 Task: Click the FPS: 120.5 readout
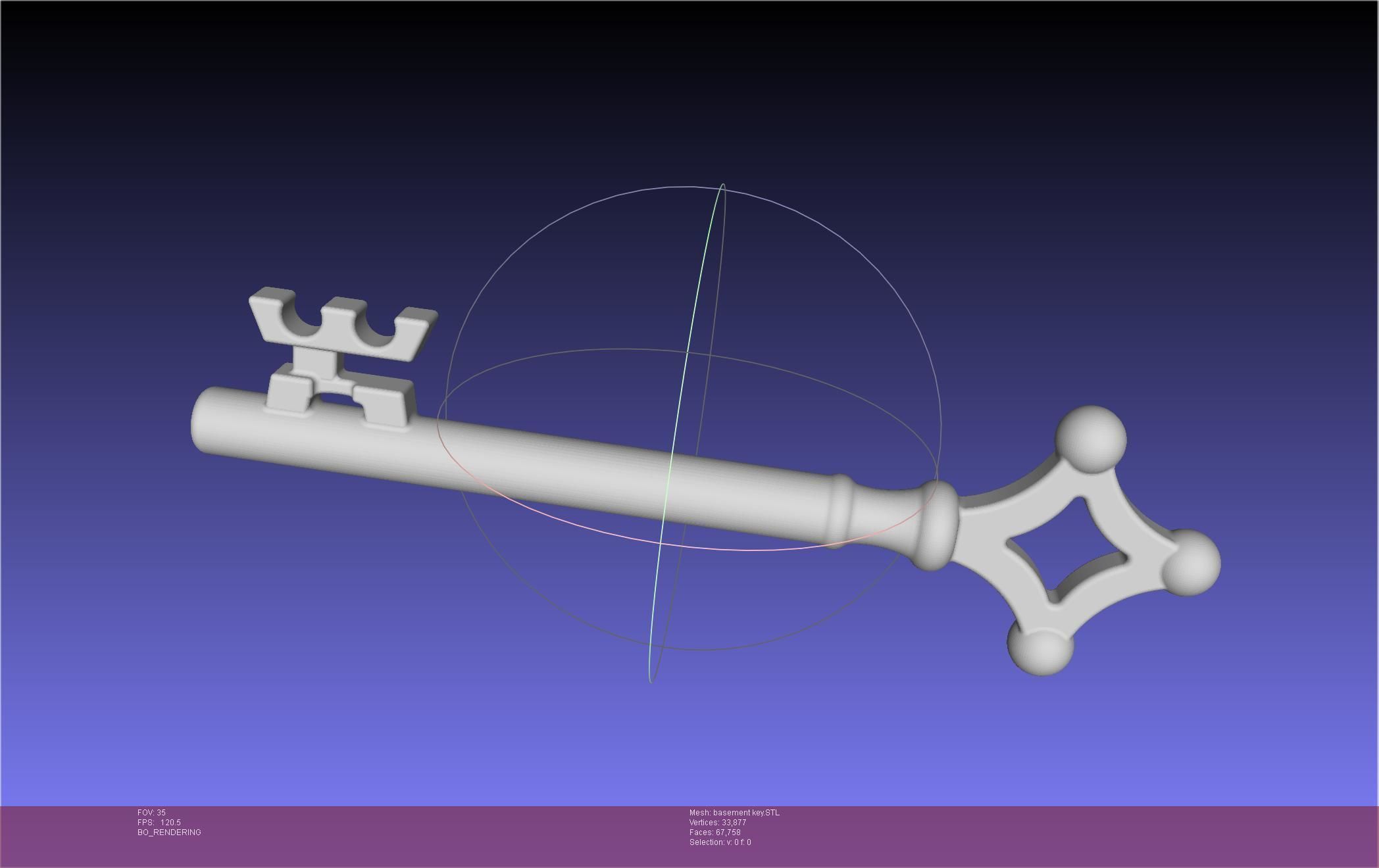coord(159,823)
